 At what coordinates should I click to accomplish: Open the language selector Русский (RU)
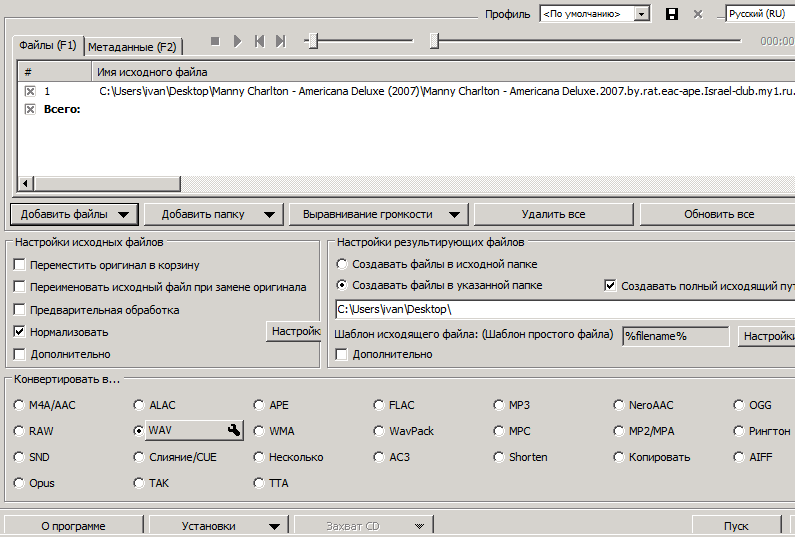760,14
